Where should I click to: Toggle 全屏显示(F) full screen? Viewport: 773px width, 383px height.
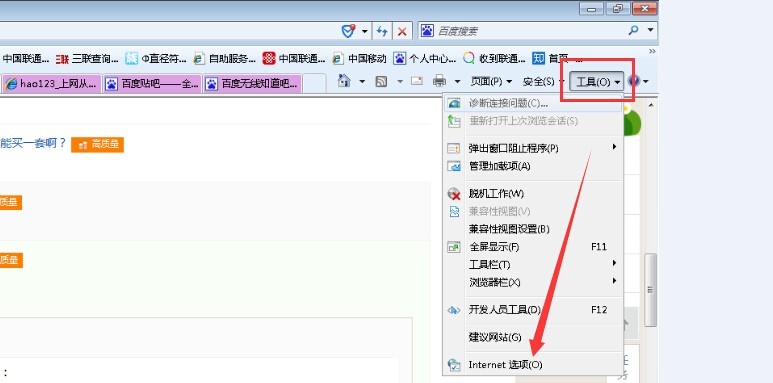[533, 246]
